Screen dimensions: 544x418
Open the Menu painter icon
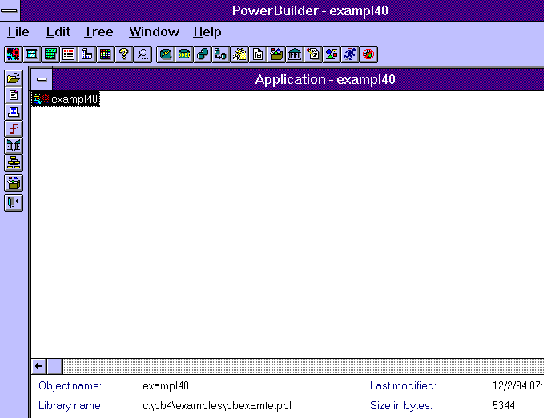pyautogui.click(x=50, y=54)
